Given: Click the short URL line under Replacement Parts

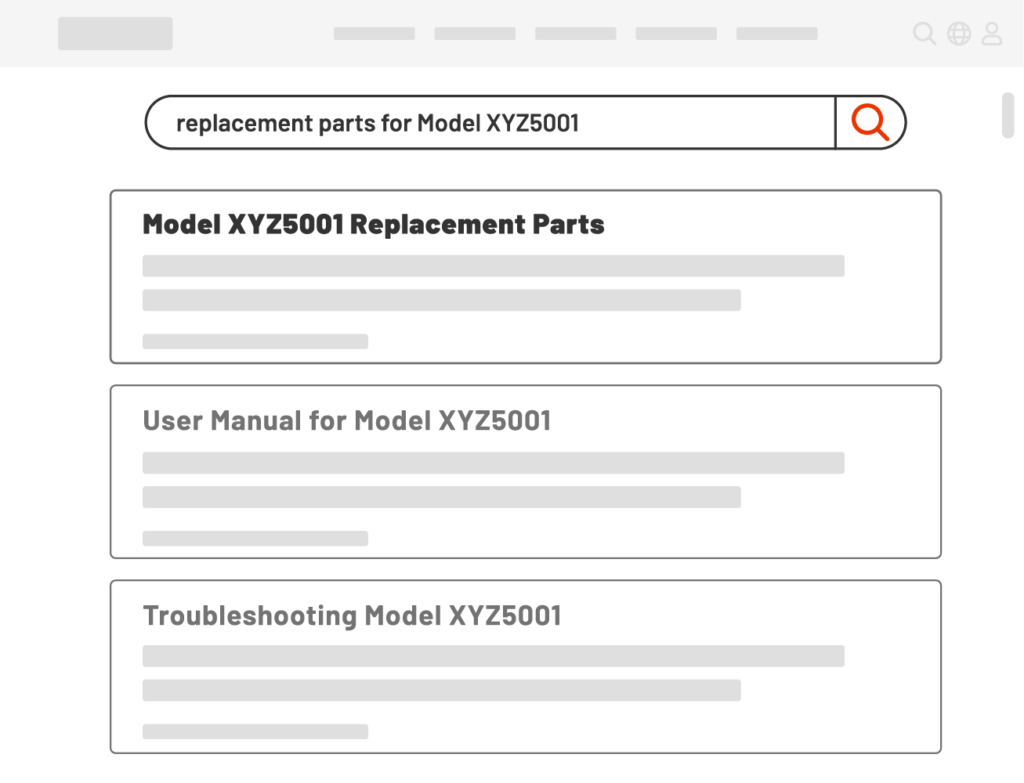Looking at the screenshot, I should [x=255, y=341].
